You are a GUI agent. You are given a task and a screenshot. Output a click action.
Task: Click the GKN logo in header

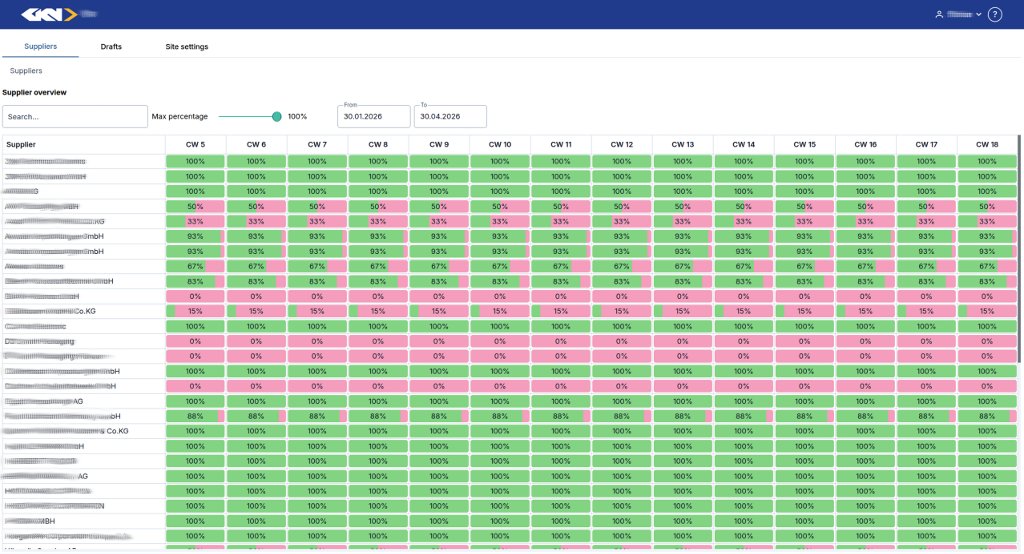[x=49, y=14]
